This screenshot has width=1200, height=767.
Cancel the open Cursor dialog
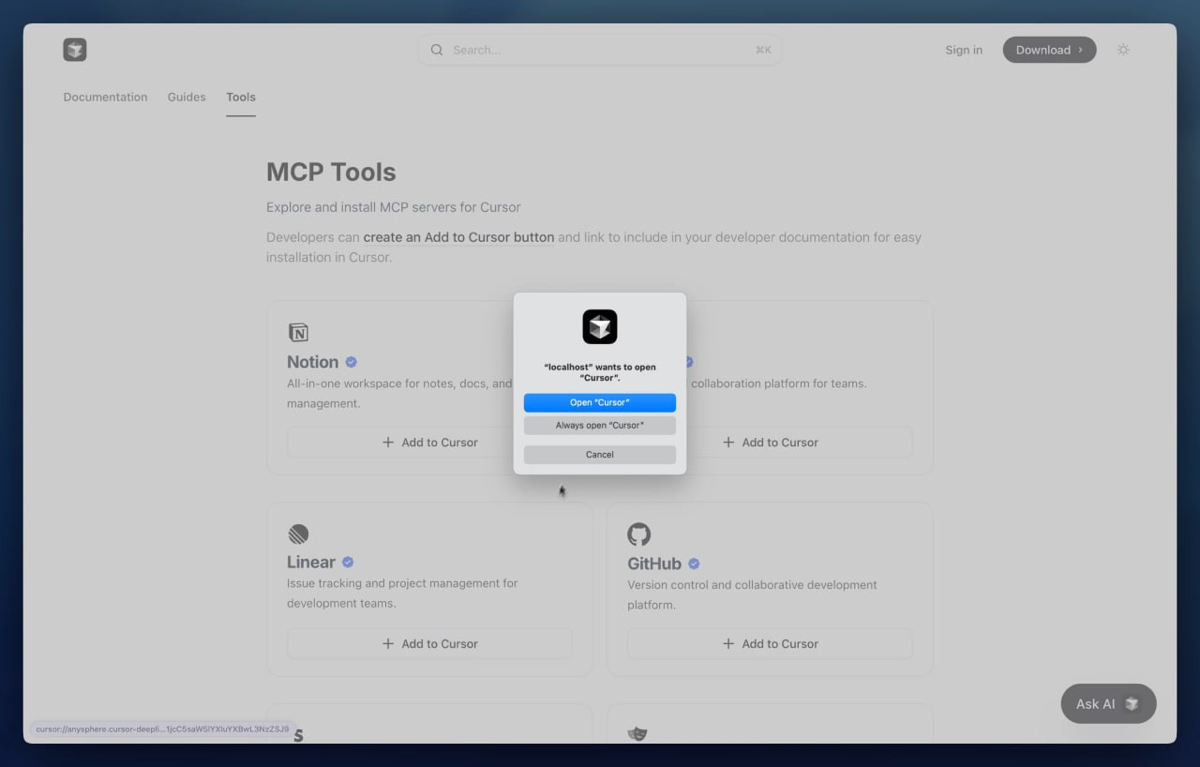click(x=600, y=455)
